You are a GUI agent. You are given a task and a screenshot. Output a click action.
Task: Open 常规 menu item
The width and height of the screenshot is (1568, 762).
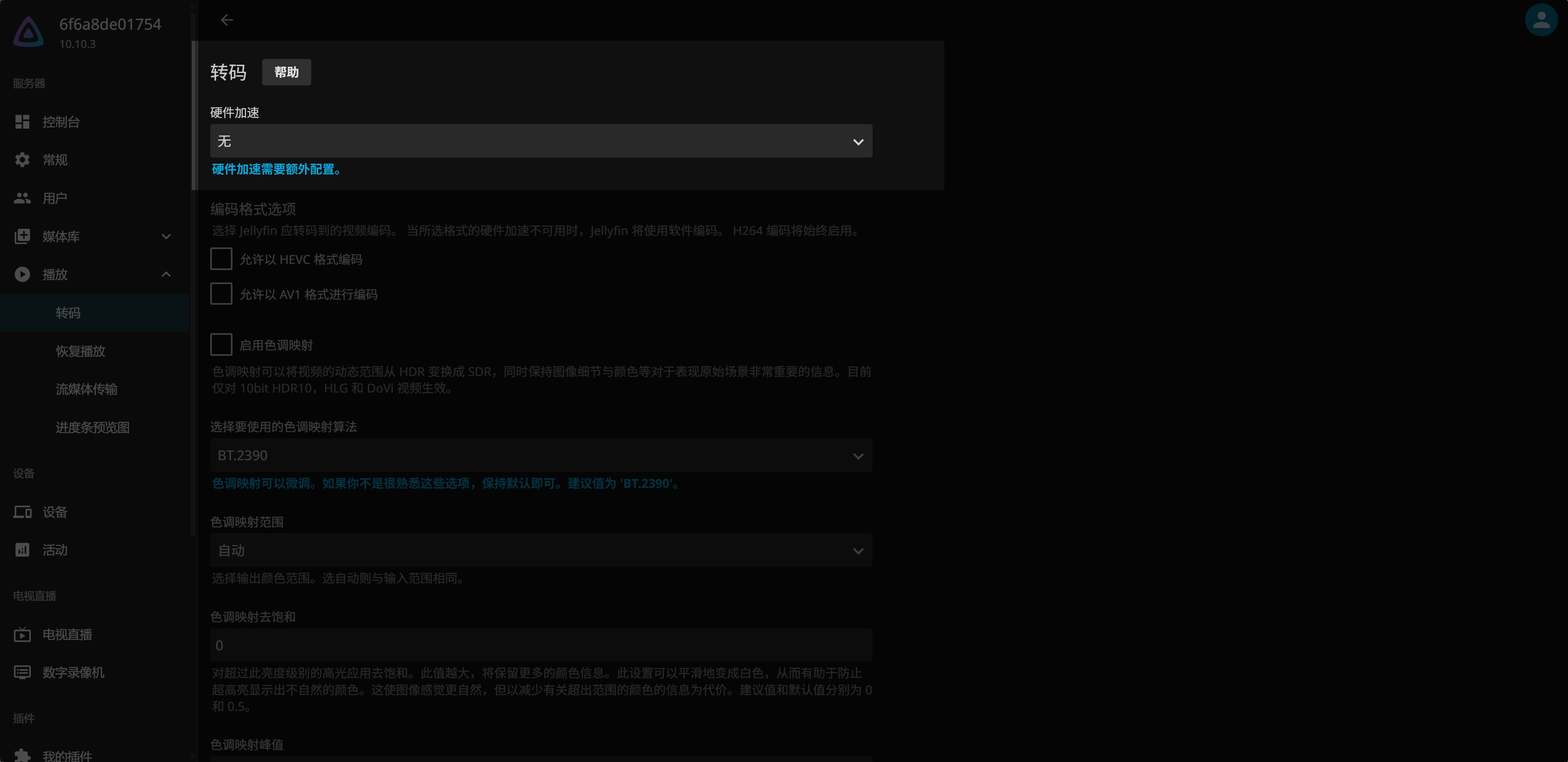94,160
